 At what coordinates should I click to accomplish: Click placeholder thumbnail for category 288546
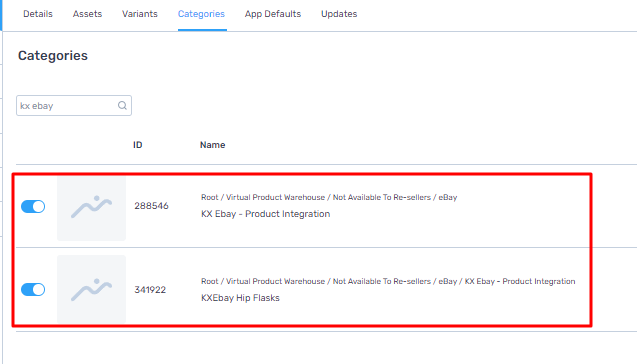91,208
